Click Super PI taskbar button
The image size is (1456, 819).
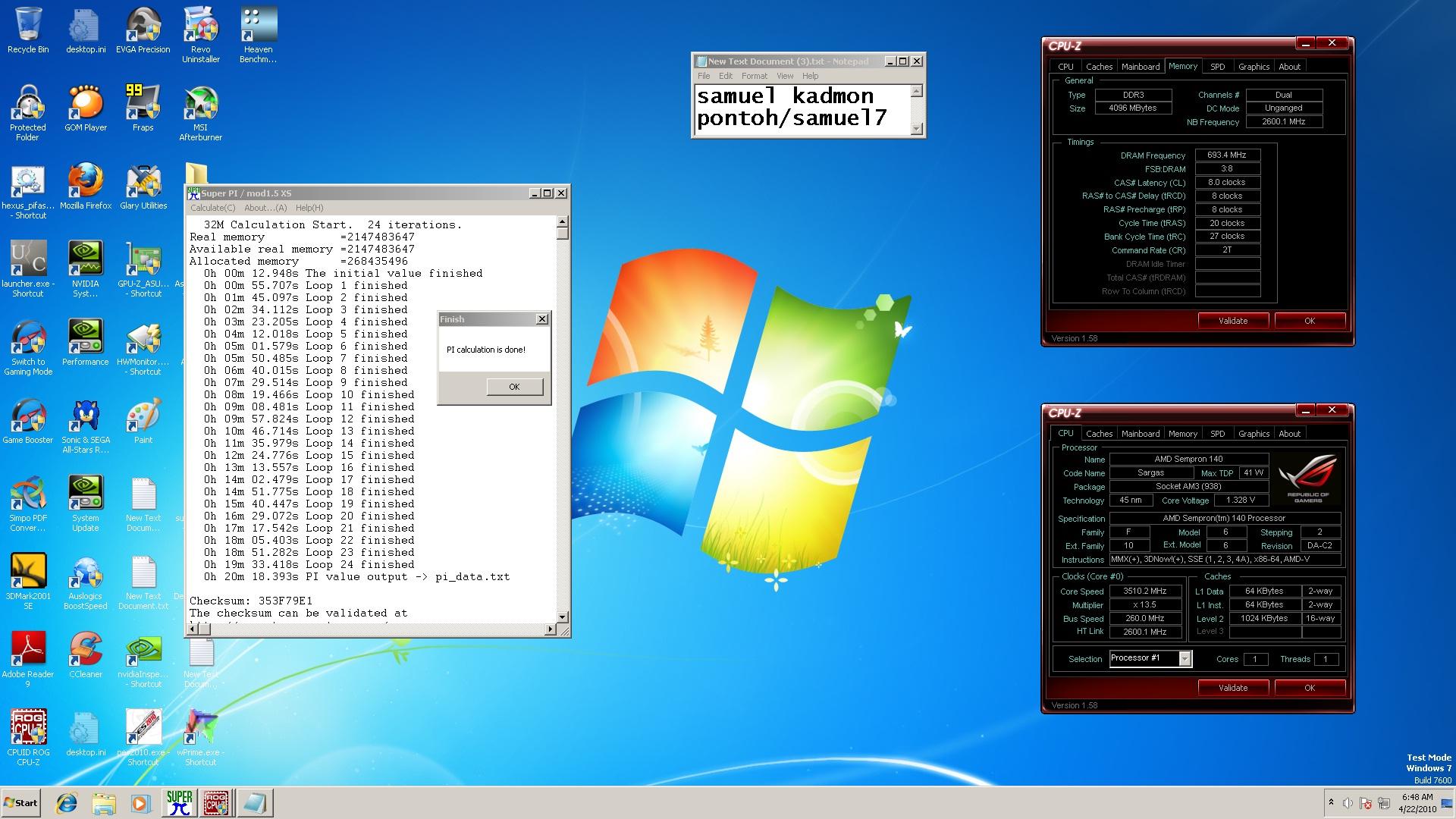tap(180, 802)
